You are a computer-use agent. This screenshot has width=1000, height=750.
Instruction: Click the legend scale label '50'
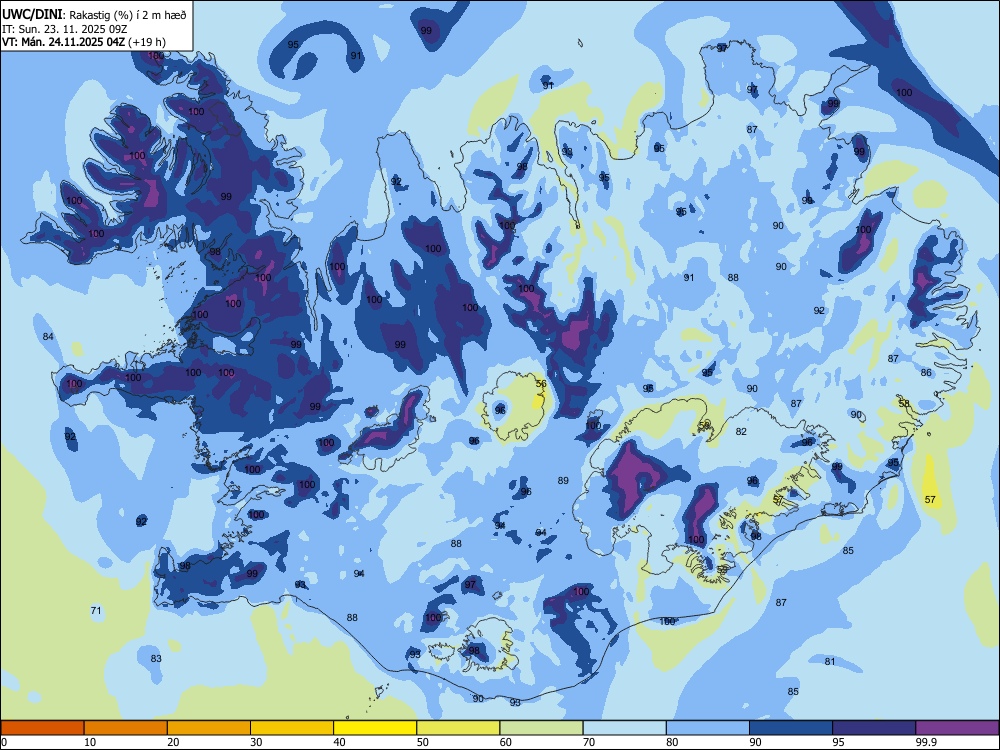tap(423, 742)
